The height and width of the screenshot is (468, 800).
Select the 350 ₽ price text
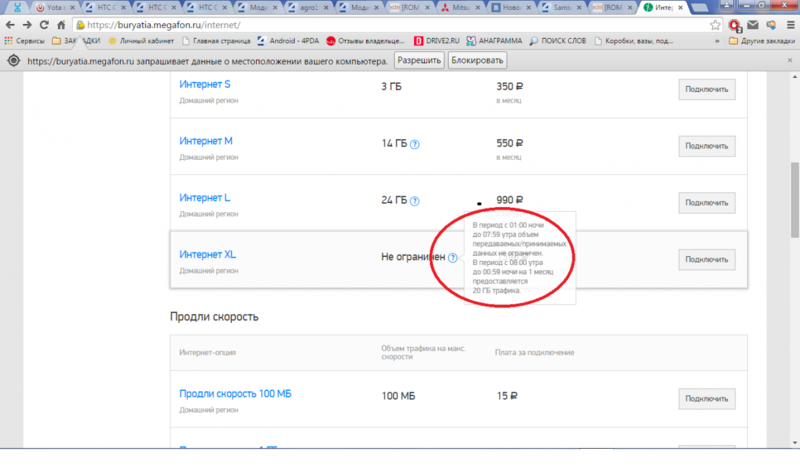tap(510, 87)
